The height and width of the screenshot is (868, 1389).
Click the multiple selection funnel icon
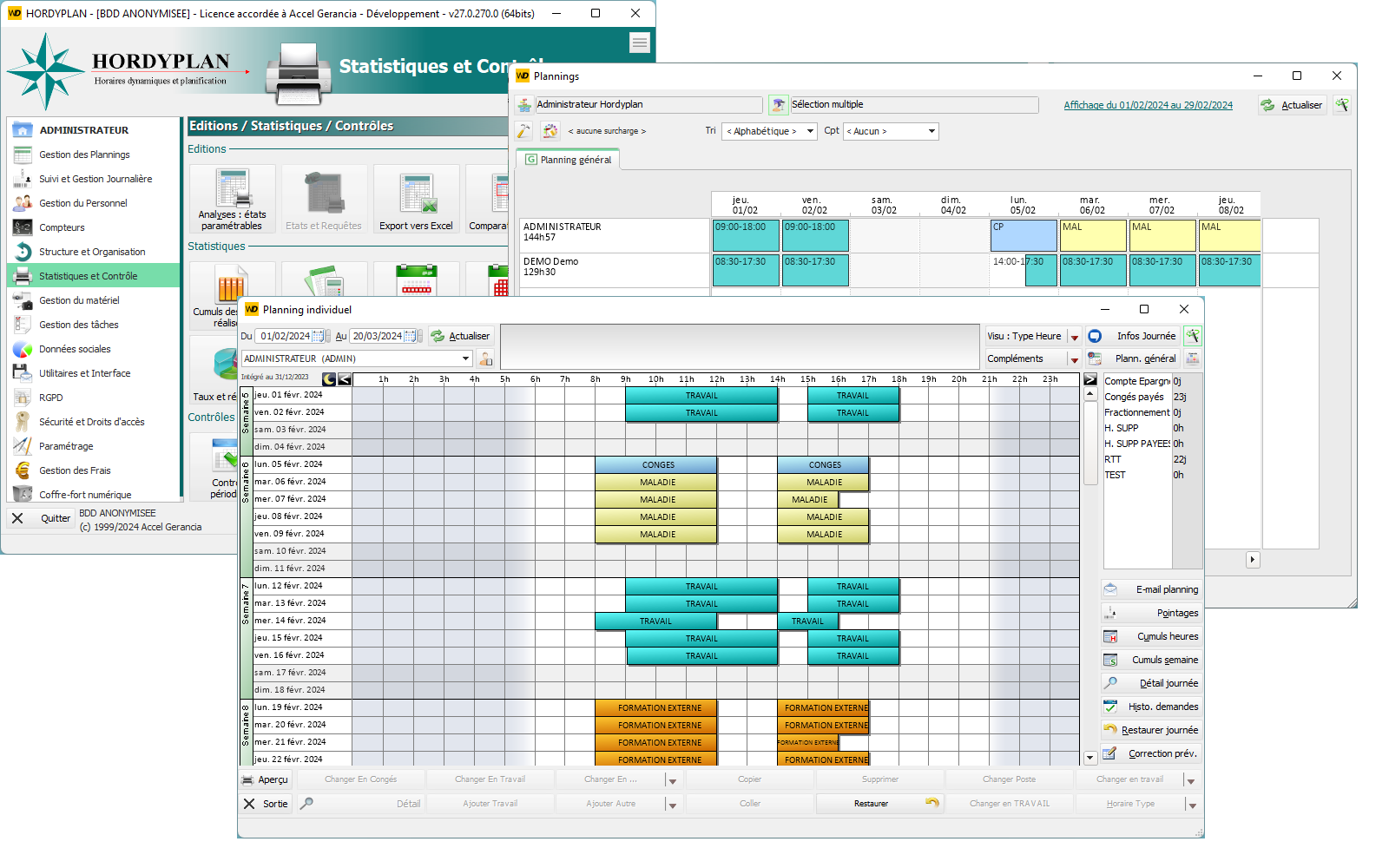click(778, 105)
